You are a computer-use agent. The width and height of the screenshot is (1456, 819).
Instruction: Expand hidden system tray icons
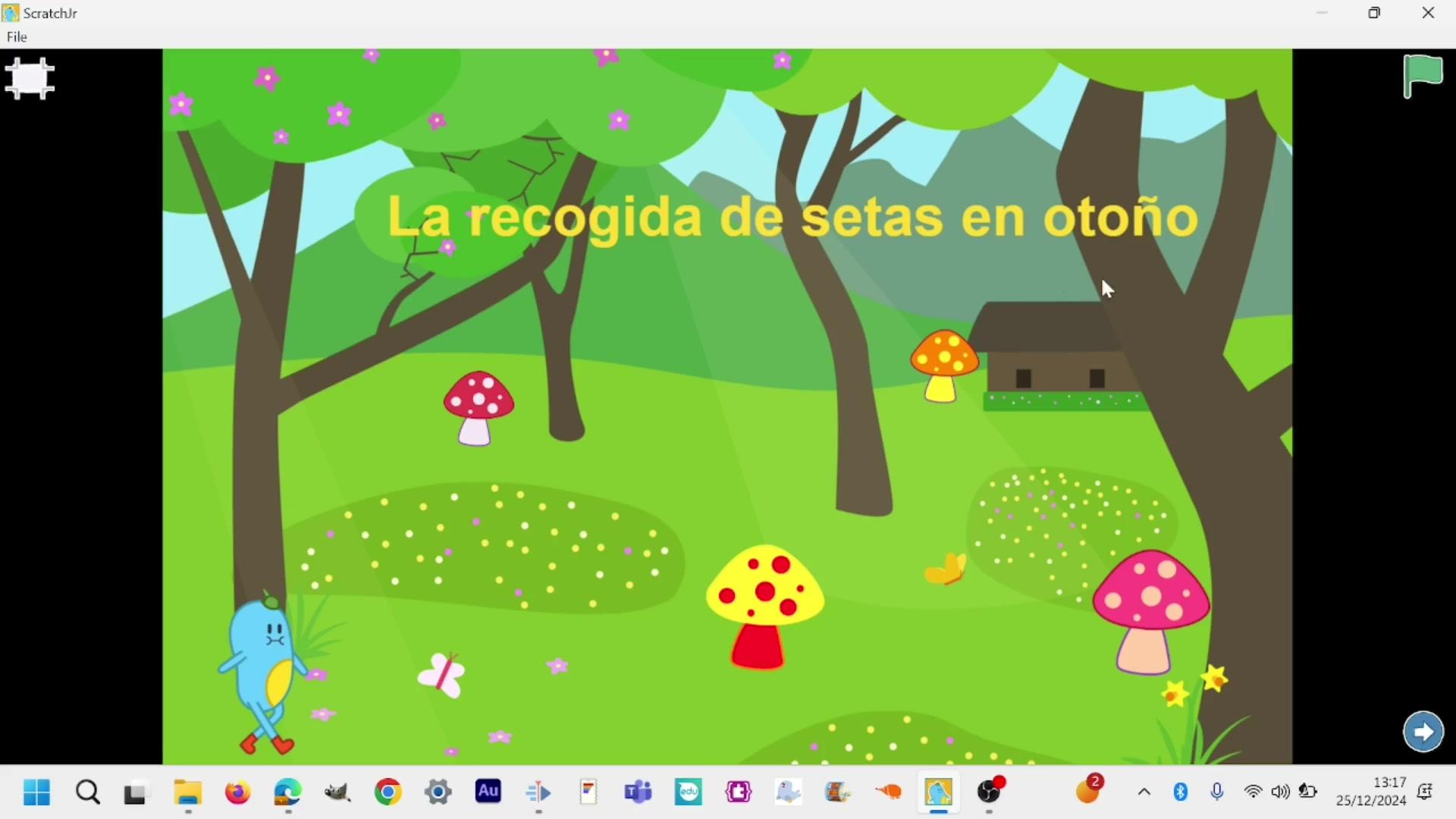click(x=1144, y=792)
